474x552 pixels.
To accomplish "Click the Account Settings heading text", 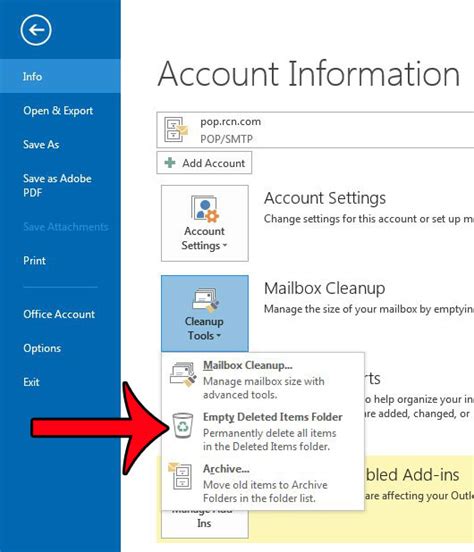I will coord(325,198).
